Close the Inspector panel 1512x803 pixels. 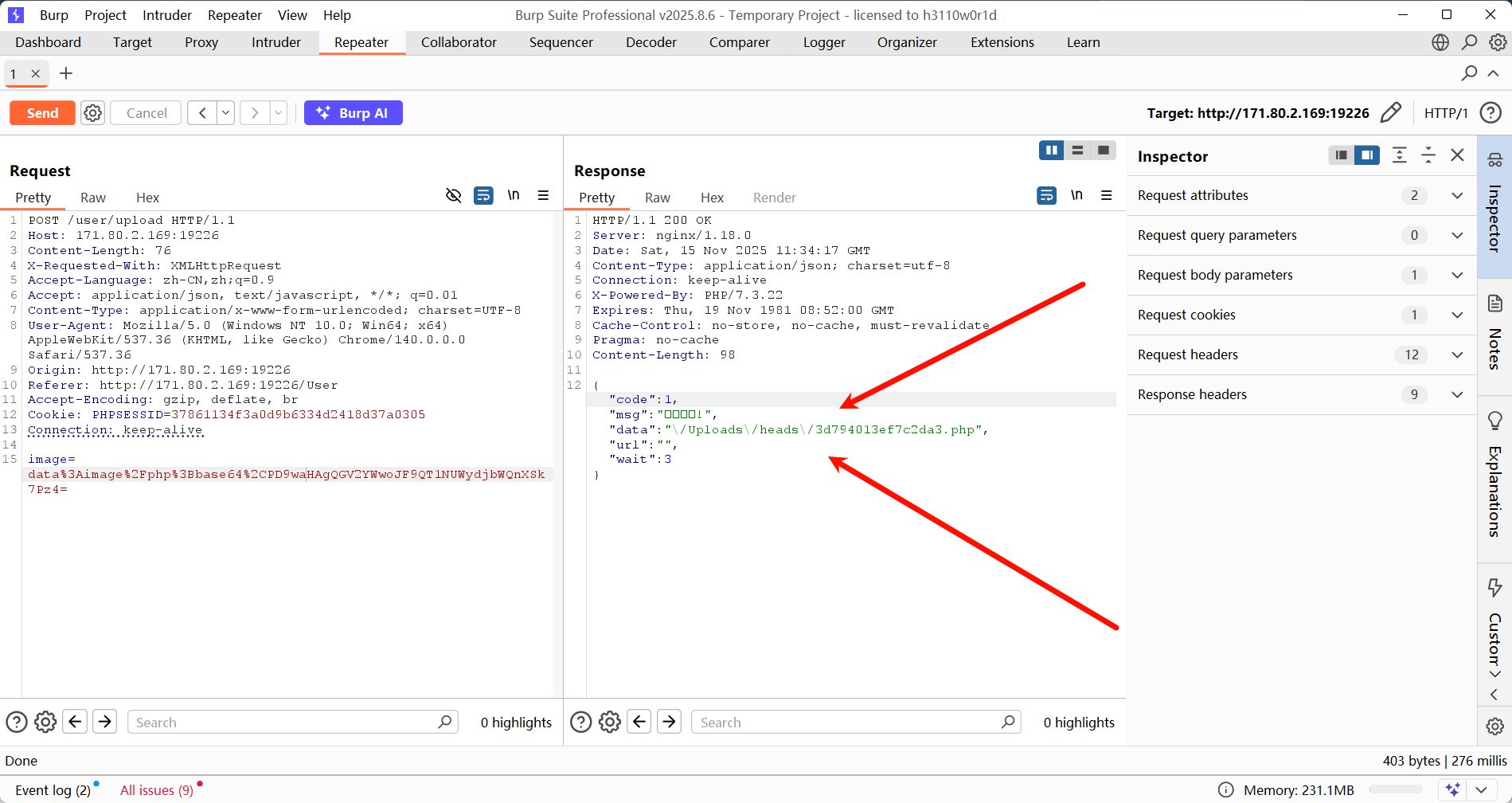[1457, 155]
